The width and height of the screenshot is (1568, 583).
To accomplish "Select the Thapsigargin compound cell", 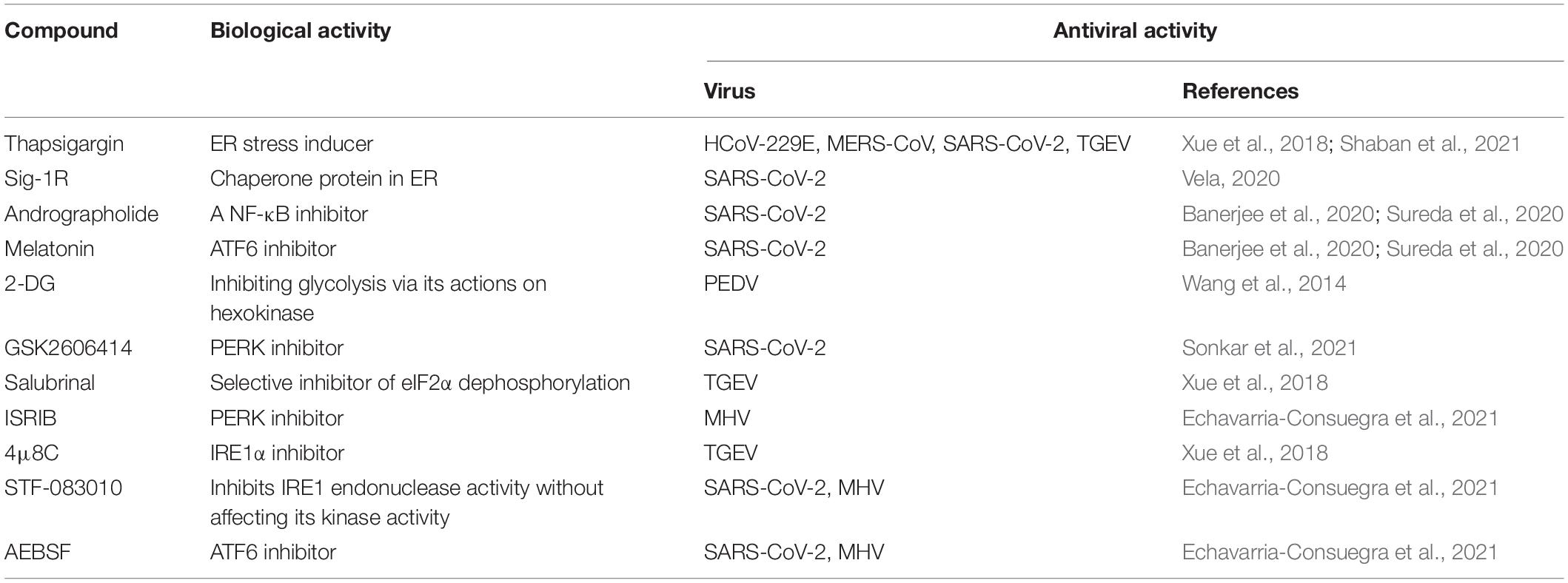I will click(x=64, y=144).
